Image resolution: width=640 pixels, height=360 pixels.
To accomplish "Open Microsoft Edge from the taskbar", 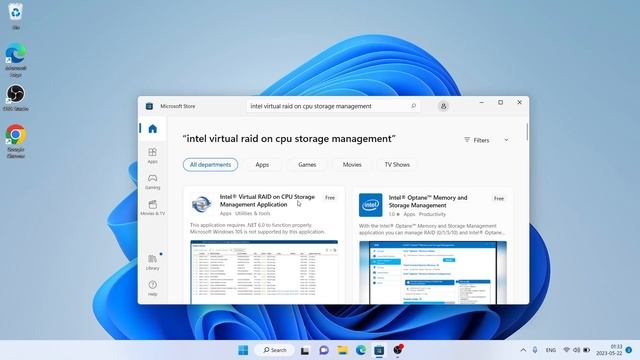I will [361, 350].
